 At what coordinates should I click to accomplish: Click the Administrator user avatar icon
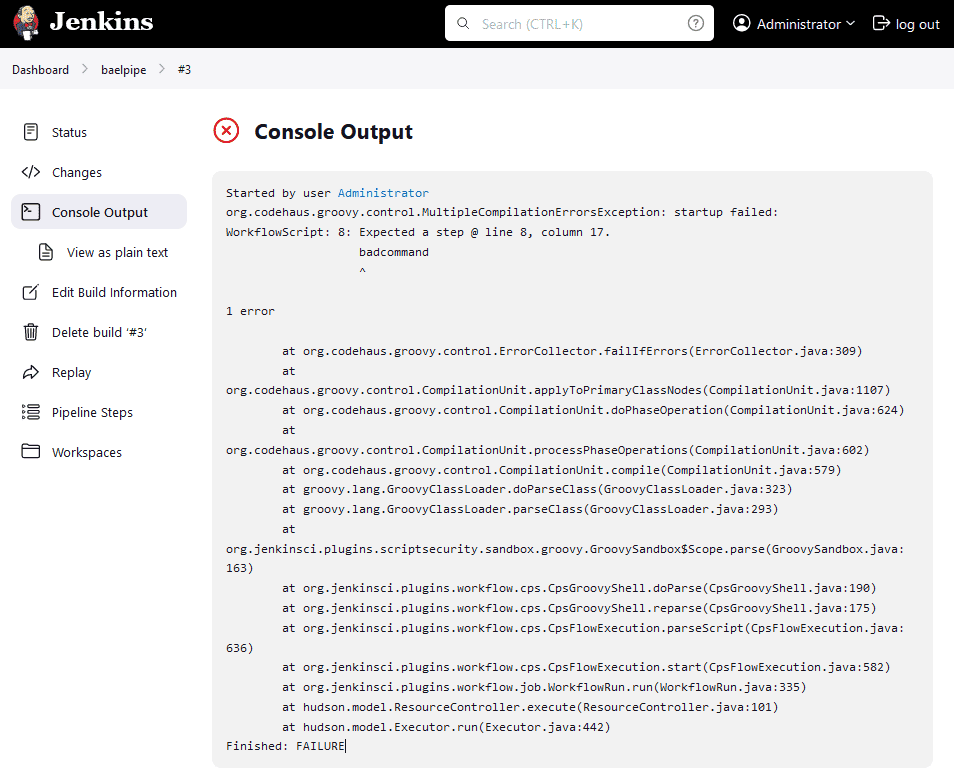[741, 23]
